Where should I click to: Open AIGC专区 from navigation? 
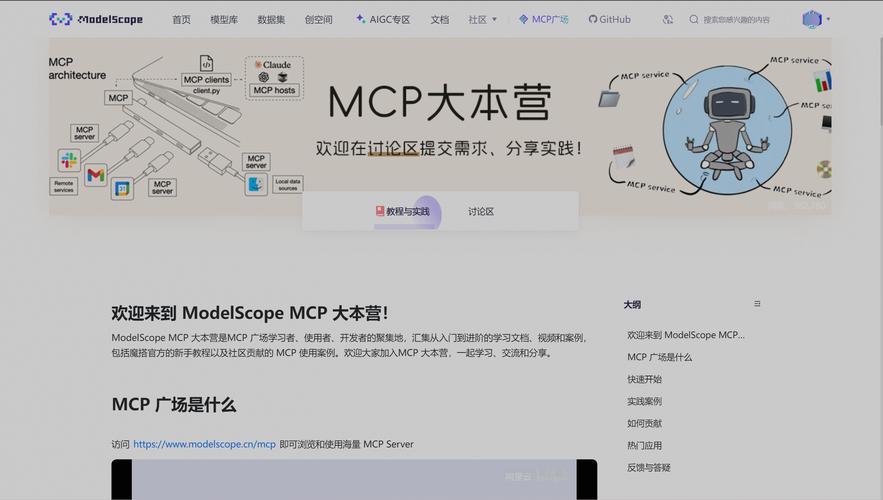point(383,20)
